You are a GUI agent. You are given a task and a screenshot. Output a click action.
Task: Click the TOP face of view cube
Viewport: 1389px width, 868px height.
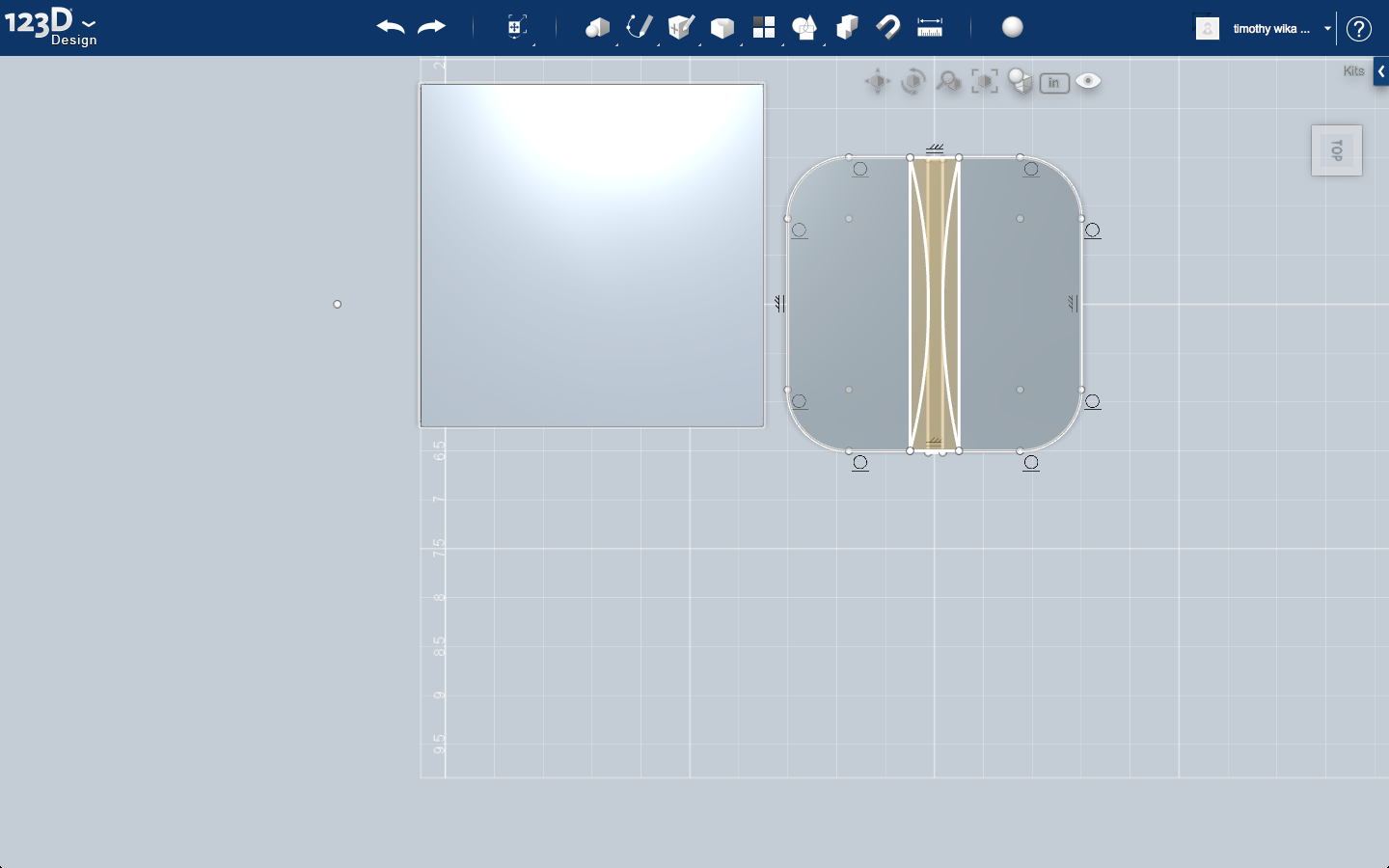(1337, 150)
